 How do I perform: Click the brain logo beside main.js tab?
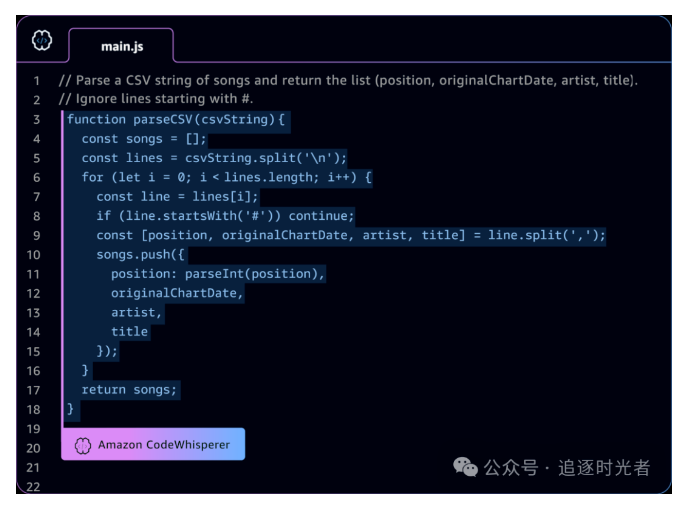tap(42, 41)
